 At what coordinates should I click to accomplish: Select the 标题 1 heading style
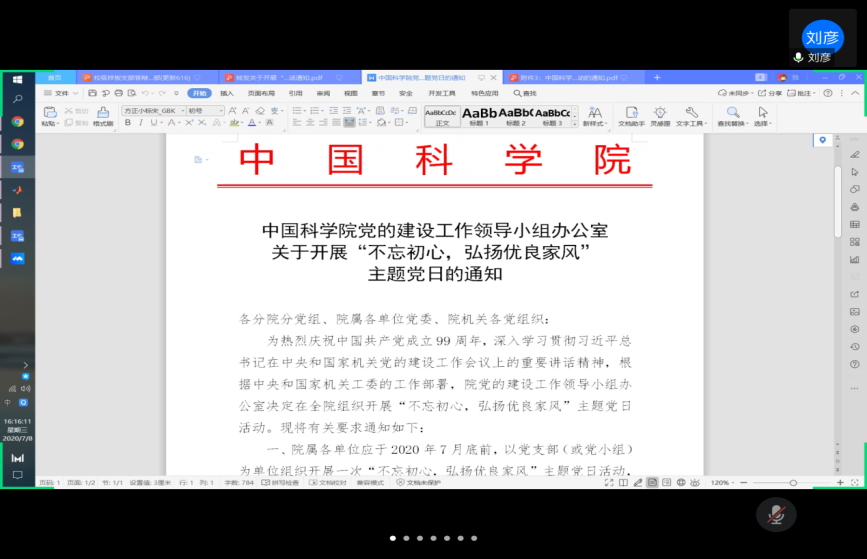pos(479,116)
